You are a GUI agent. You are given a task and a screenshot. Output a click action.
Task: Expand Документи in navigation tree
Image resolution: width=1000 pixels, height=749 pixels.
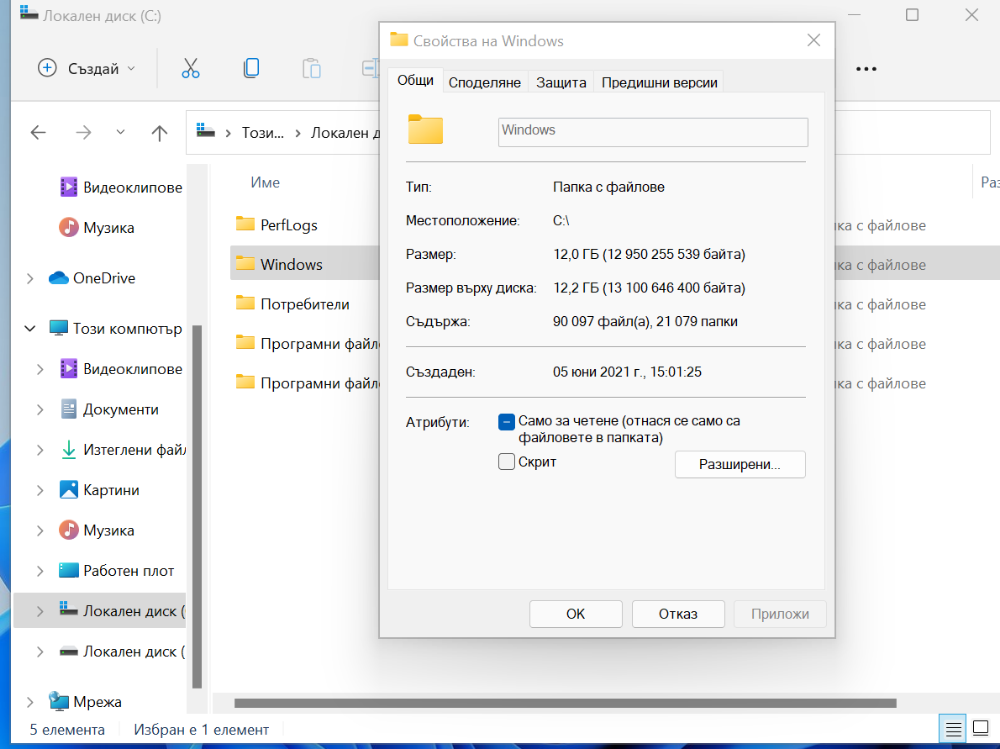pyautogui.click(x=40, y=410)
